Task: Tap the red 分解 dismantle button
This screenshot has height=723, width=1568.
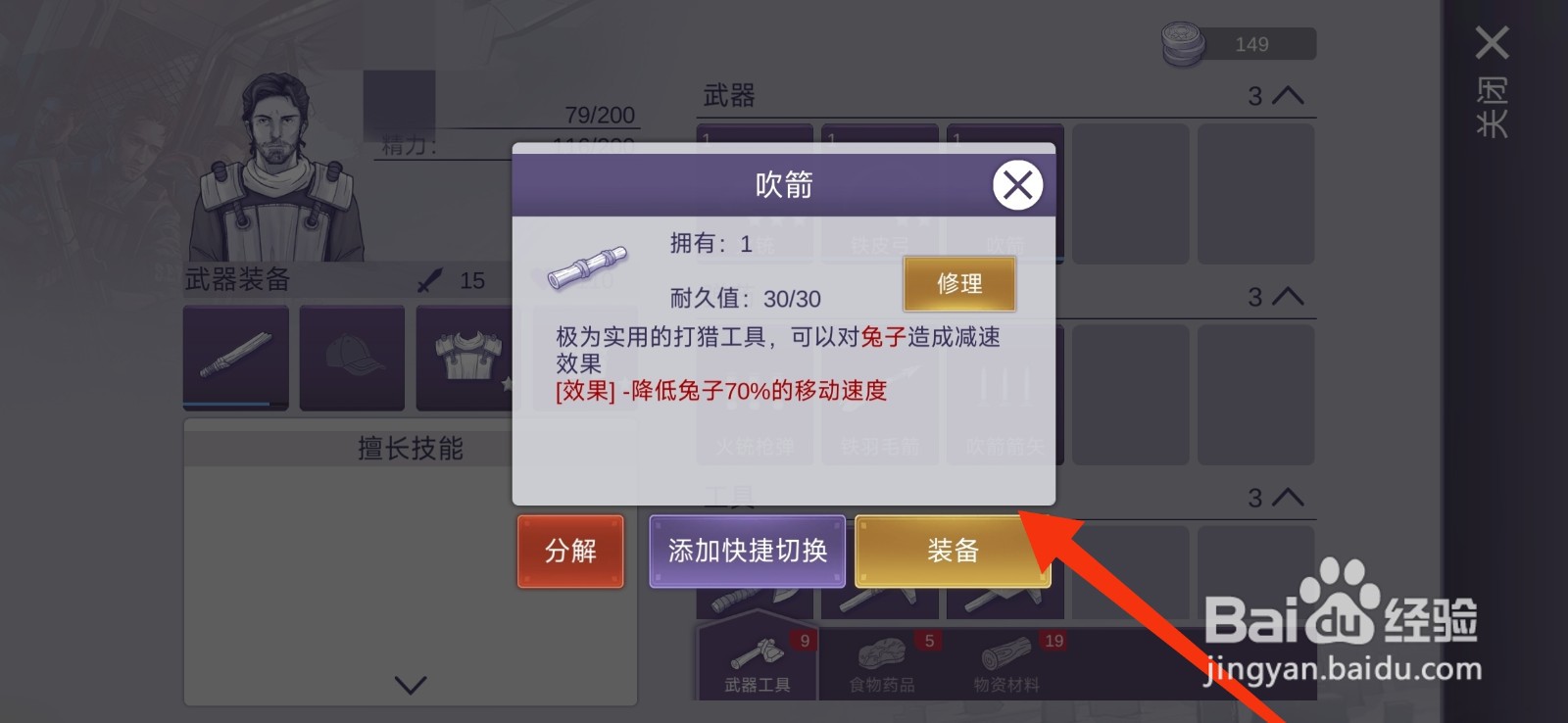Action: [x=570, y=552]
